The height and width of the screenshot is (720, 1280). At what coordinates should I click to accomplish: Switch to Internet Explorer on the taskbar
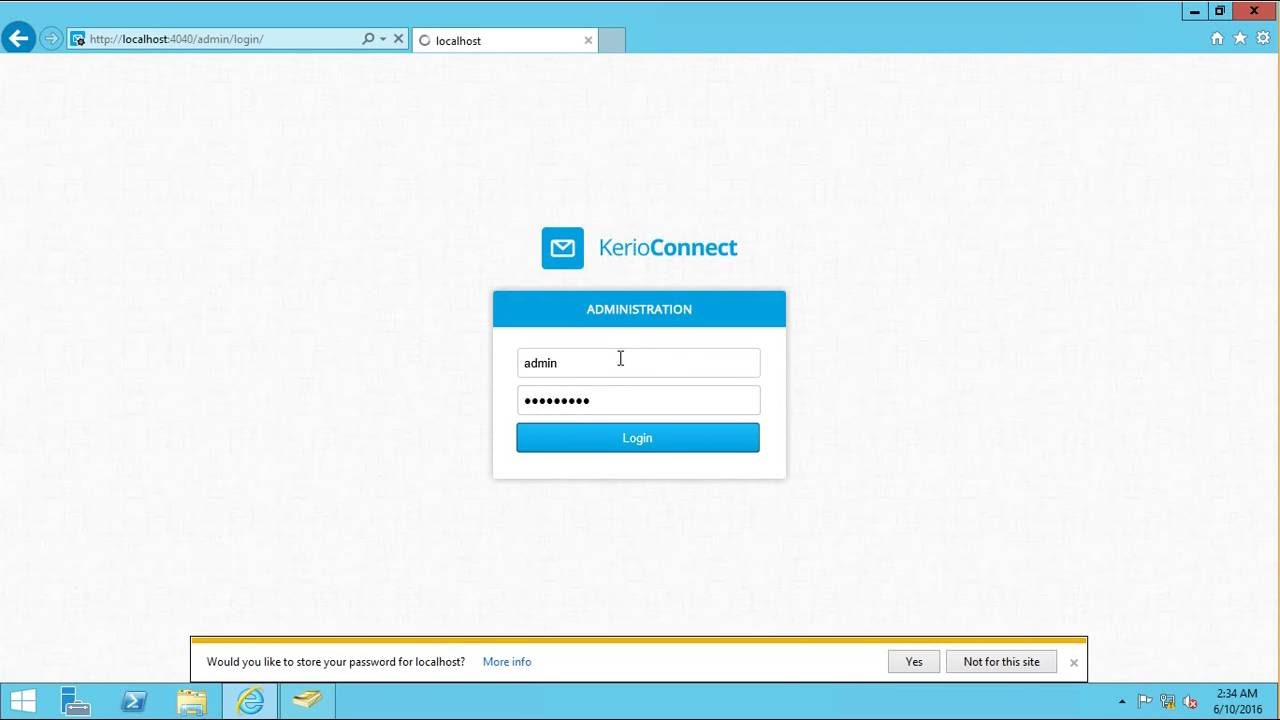250,701
